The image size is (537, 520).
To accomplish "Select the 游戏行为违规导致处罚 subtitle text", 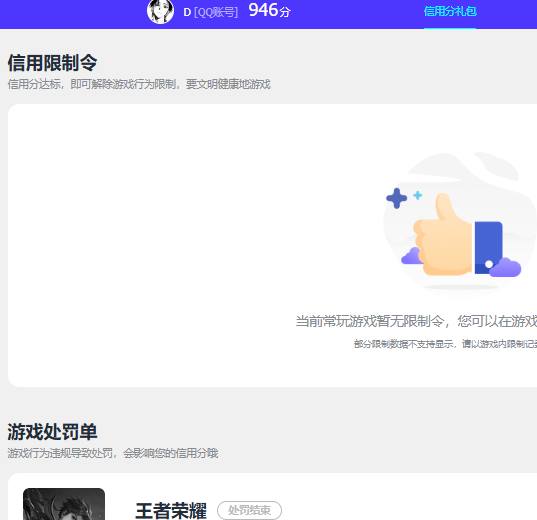I will pyautogui.click(x=113, y=453).
